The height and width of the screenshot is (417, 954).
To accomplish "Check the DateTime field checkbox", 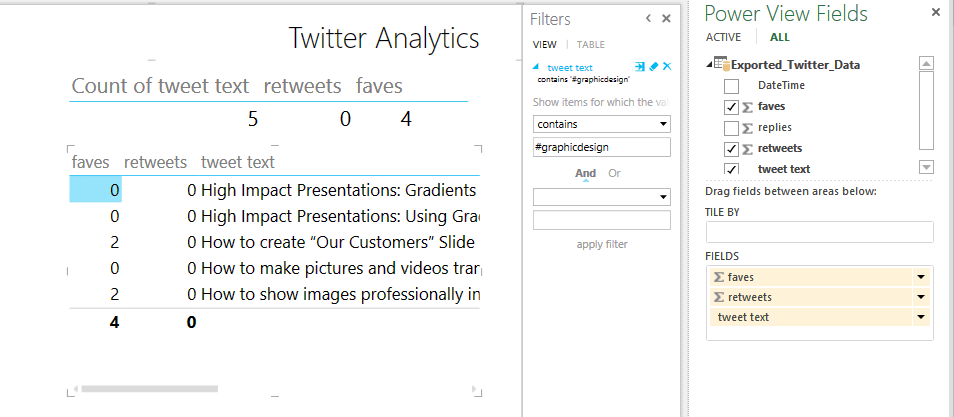I will [731, 86].
